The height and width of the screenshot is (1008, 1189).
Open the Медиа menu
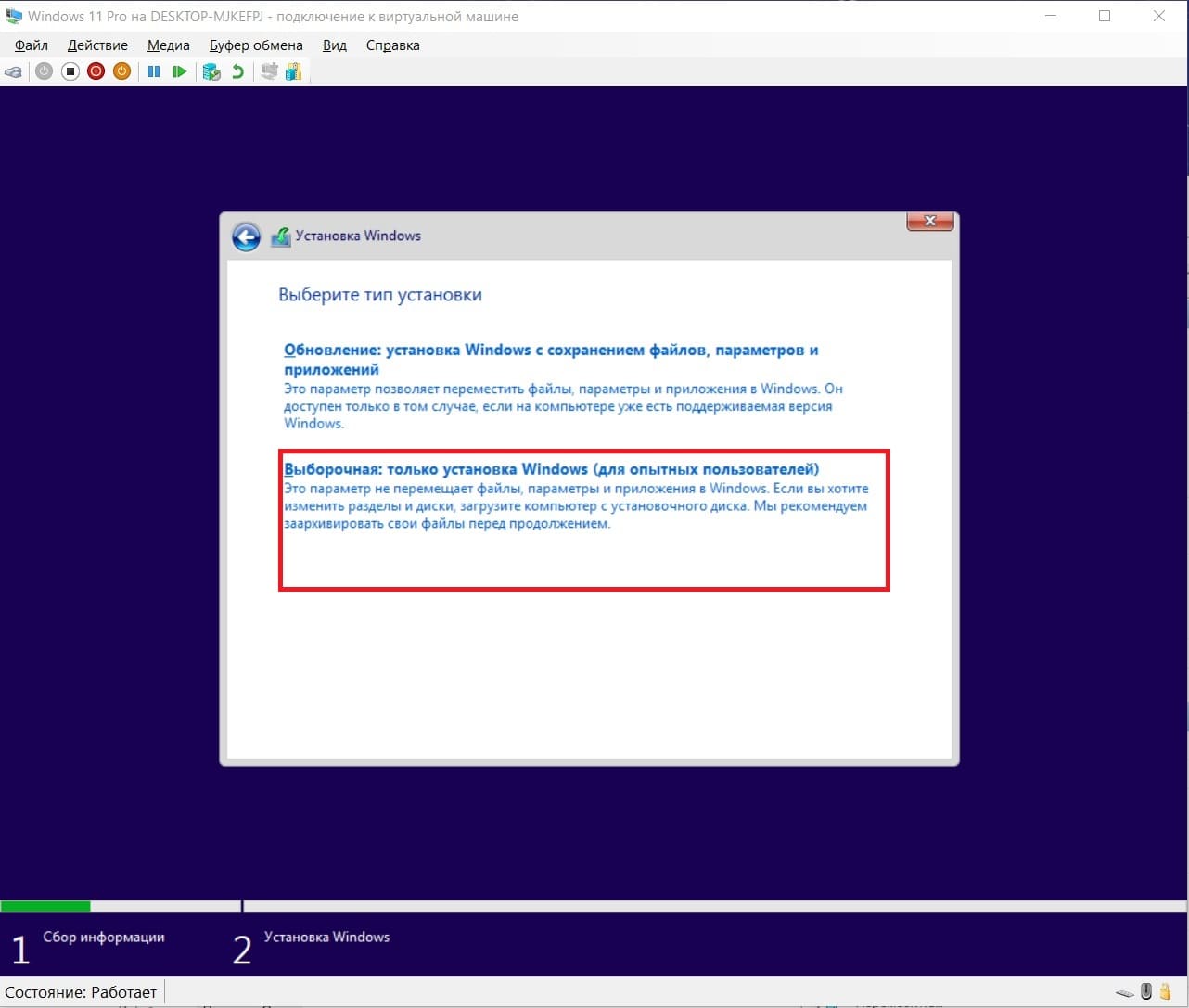coord(169,45)
